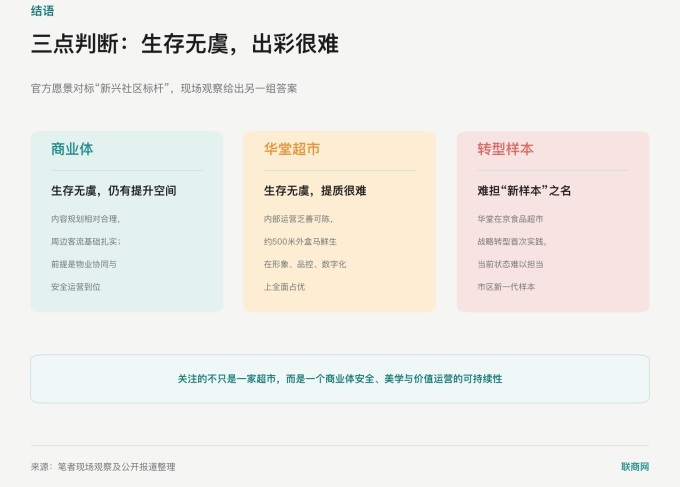Click the line 上全面占优

point(284,287)
